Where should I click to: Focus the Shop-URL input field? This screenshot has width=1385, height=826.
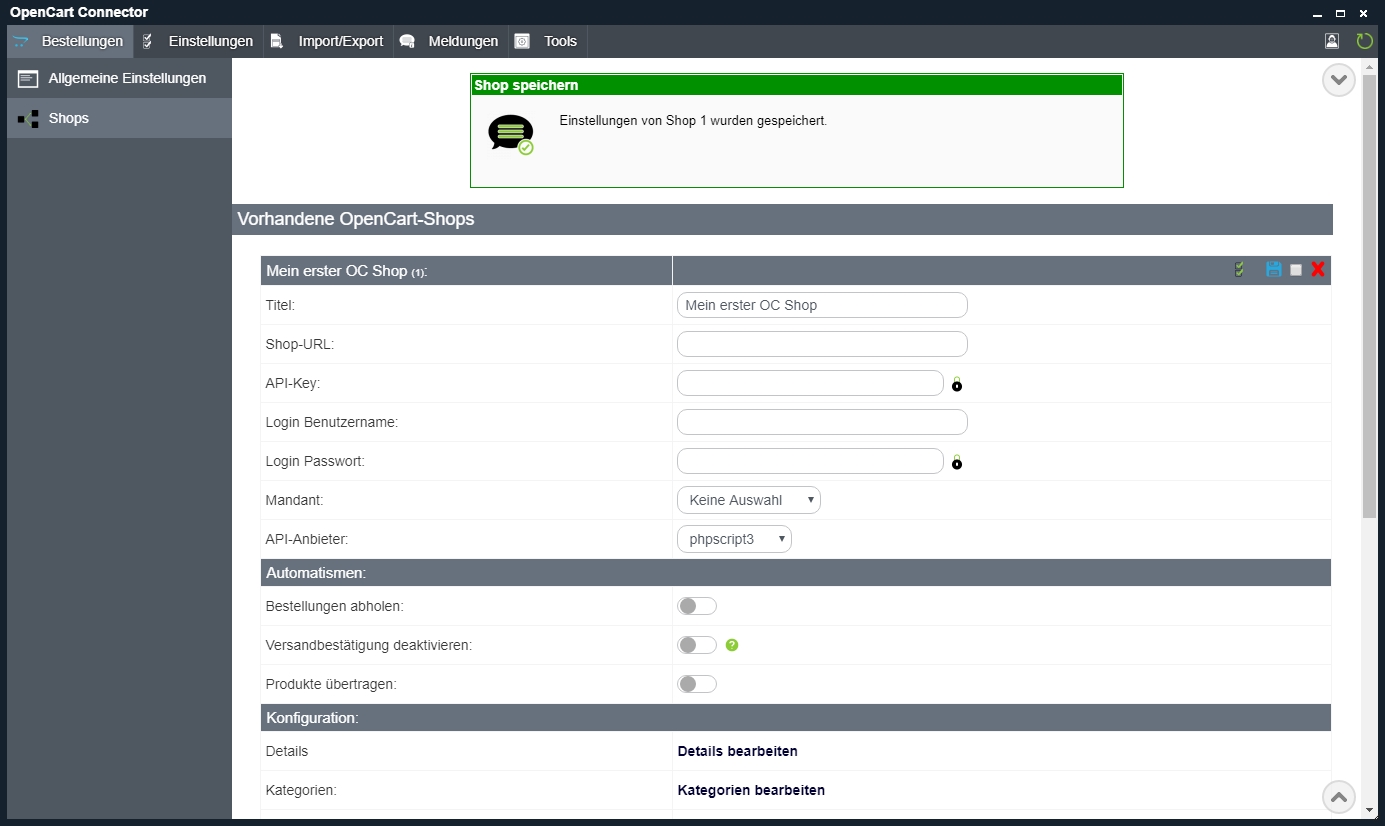click(x=822, y=344)
